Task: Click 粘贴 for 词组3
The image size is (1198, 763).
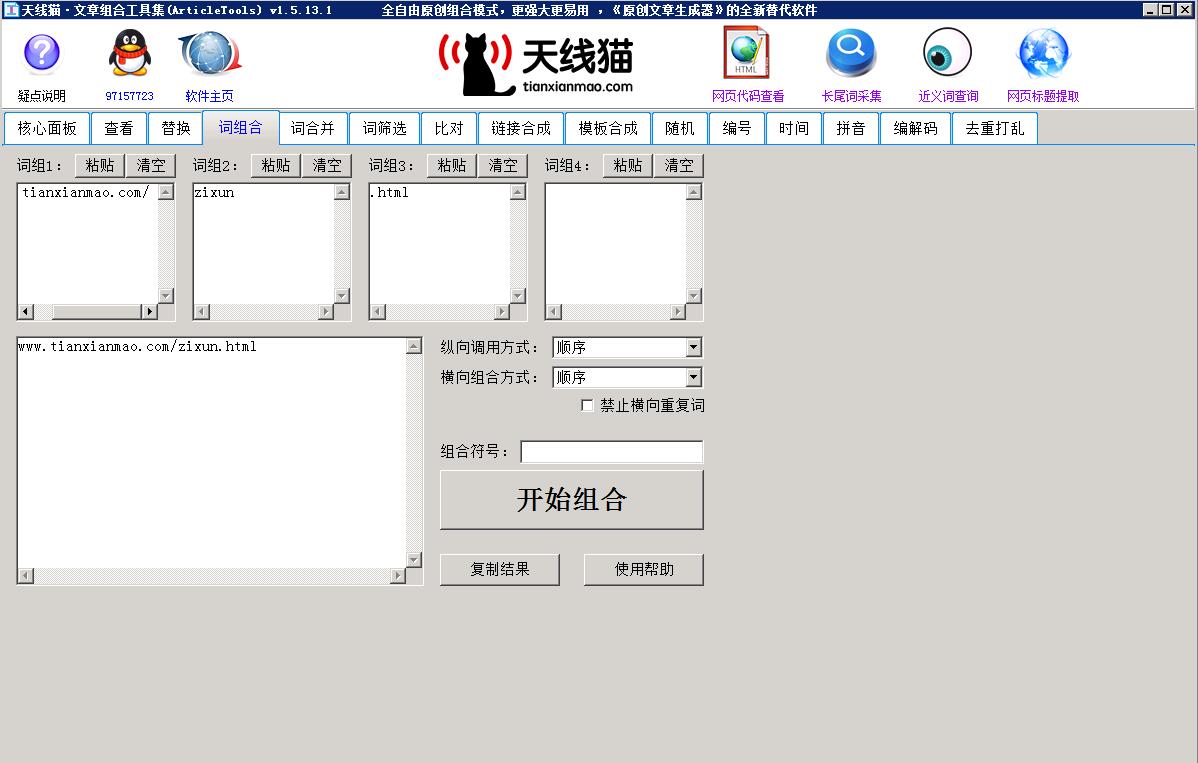Action: 452,166
